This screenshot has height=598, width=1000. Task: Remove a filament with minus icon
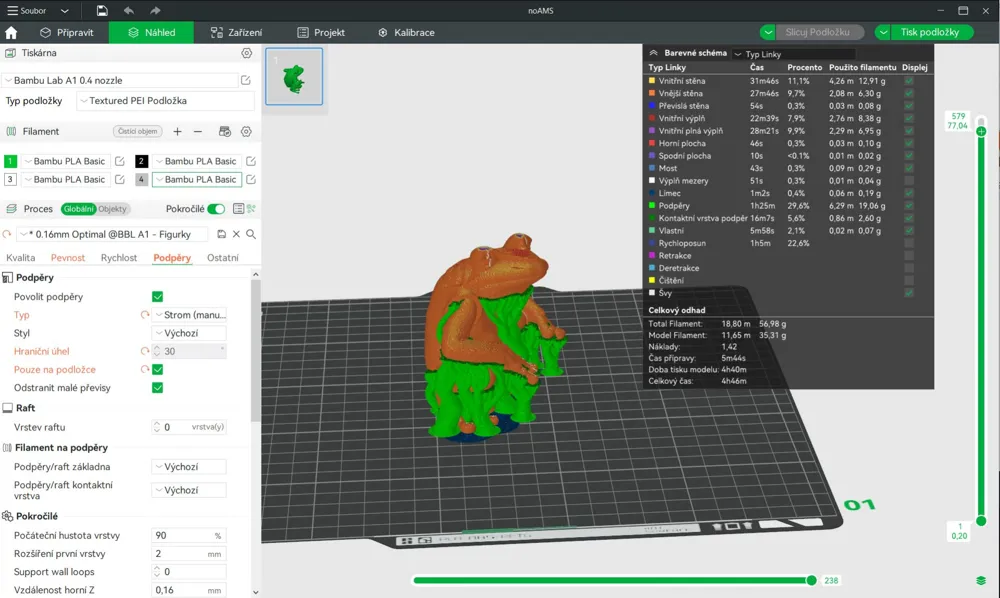click(198, 131)
